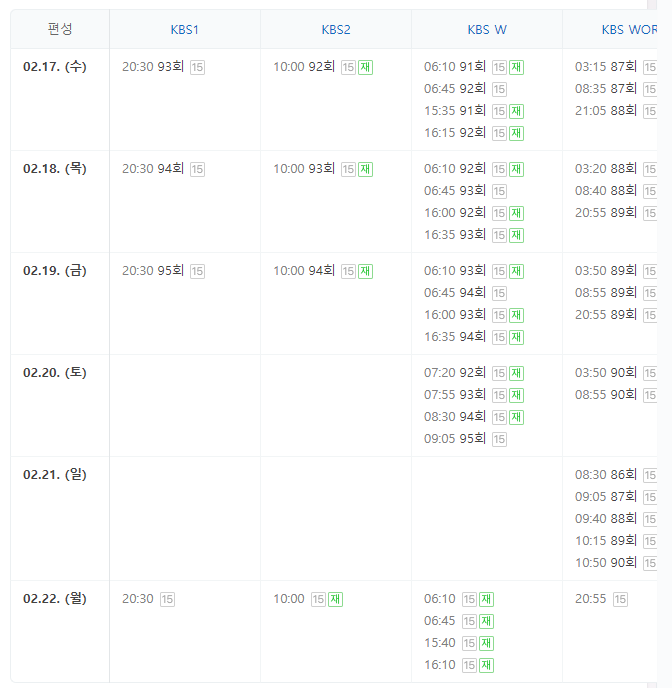Click the 편성 column header

pyautogui.click(x=60, y=29)
